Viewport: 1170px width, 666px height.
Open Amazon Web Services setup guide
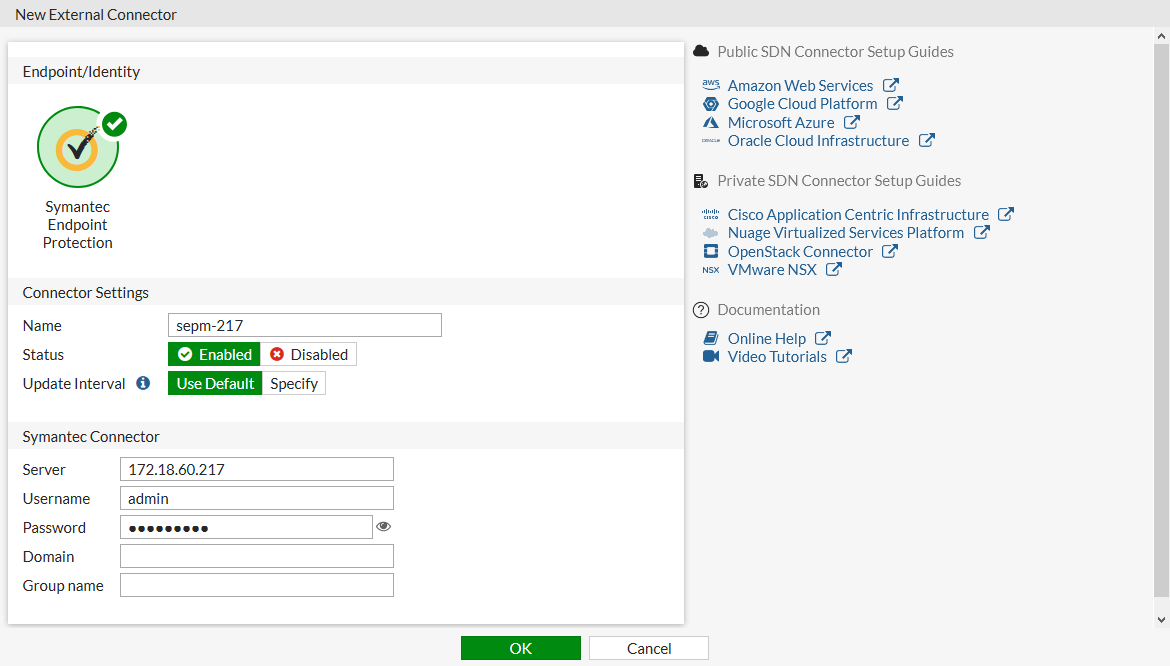[x=800, y=85]
